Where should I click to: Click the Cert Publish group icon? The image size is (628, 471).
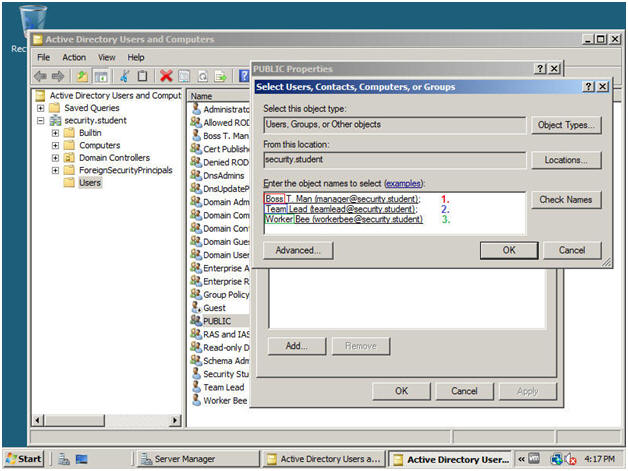coord(196,149)
